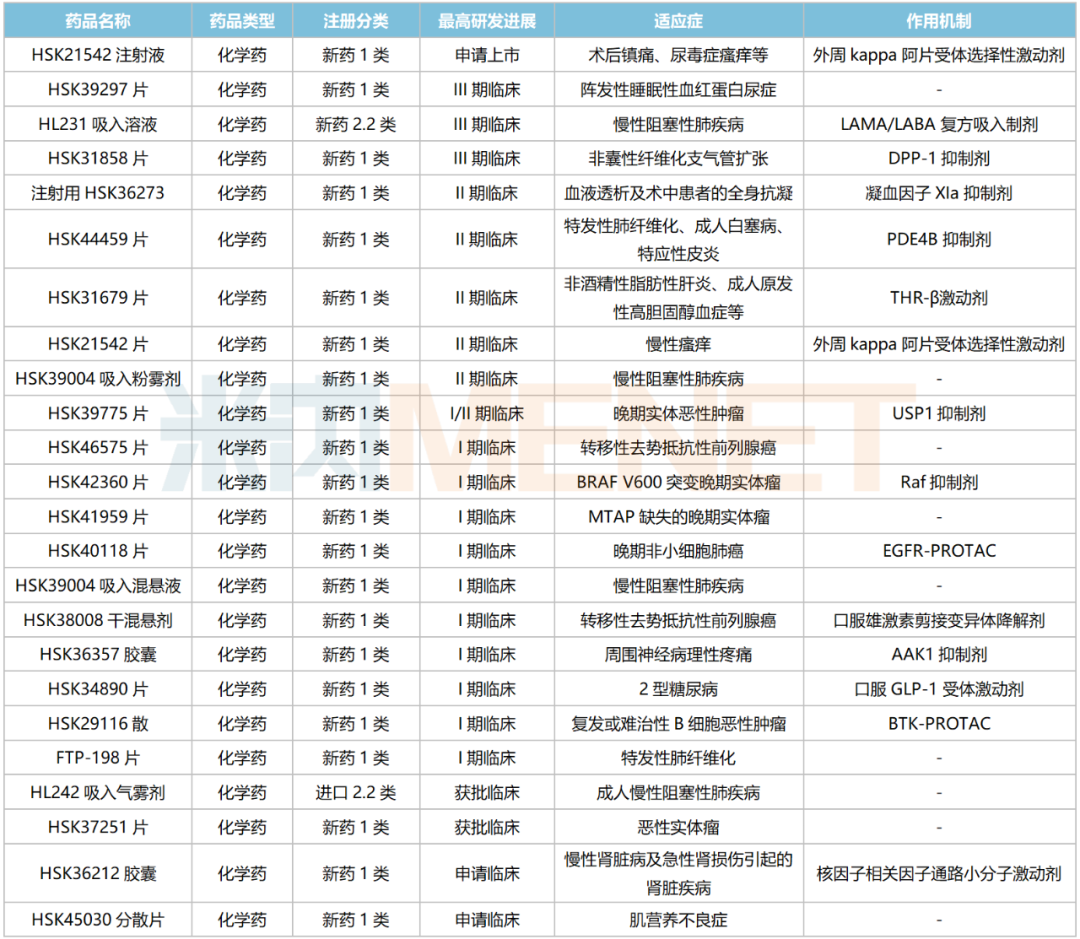Click the 特发性肺纤维化 cell in FTP-198 row
Screen dimensions: 1080x939
(x=678, y=758)
